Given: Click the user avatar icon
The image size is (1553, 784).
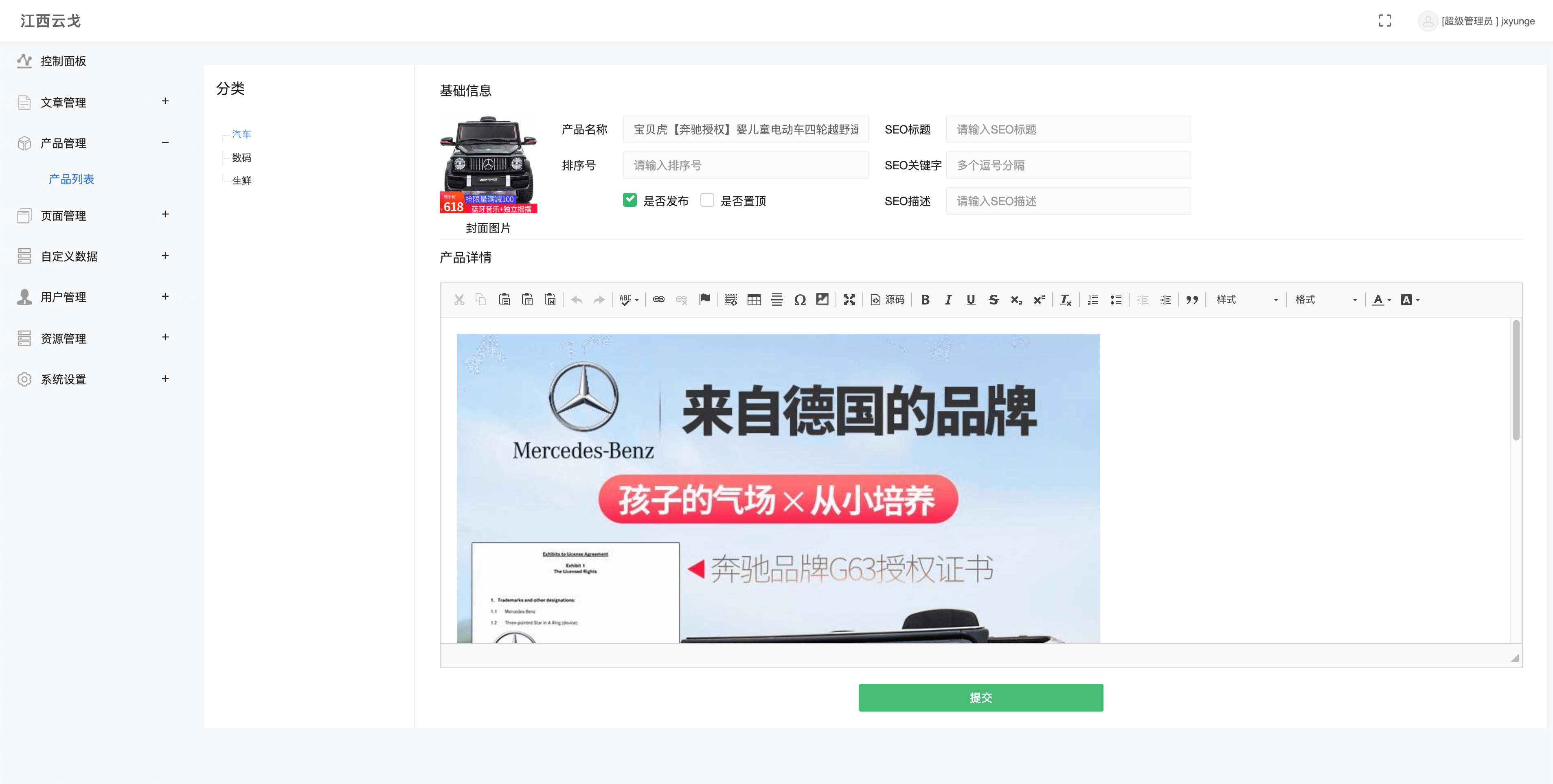Looking at the screenshot, I should [1428, 21].
